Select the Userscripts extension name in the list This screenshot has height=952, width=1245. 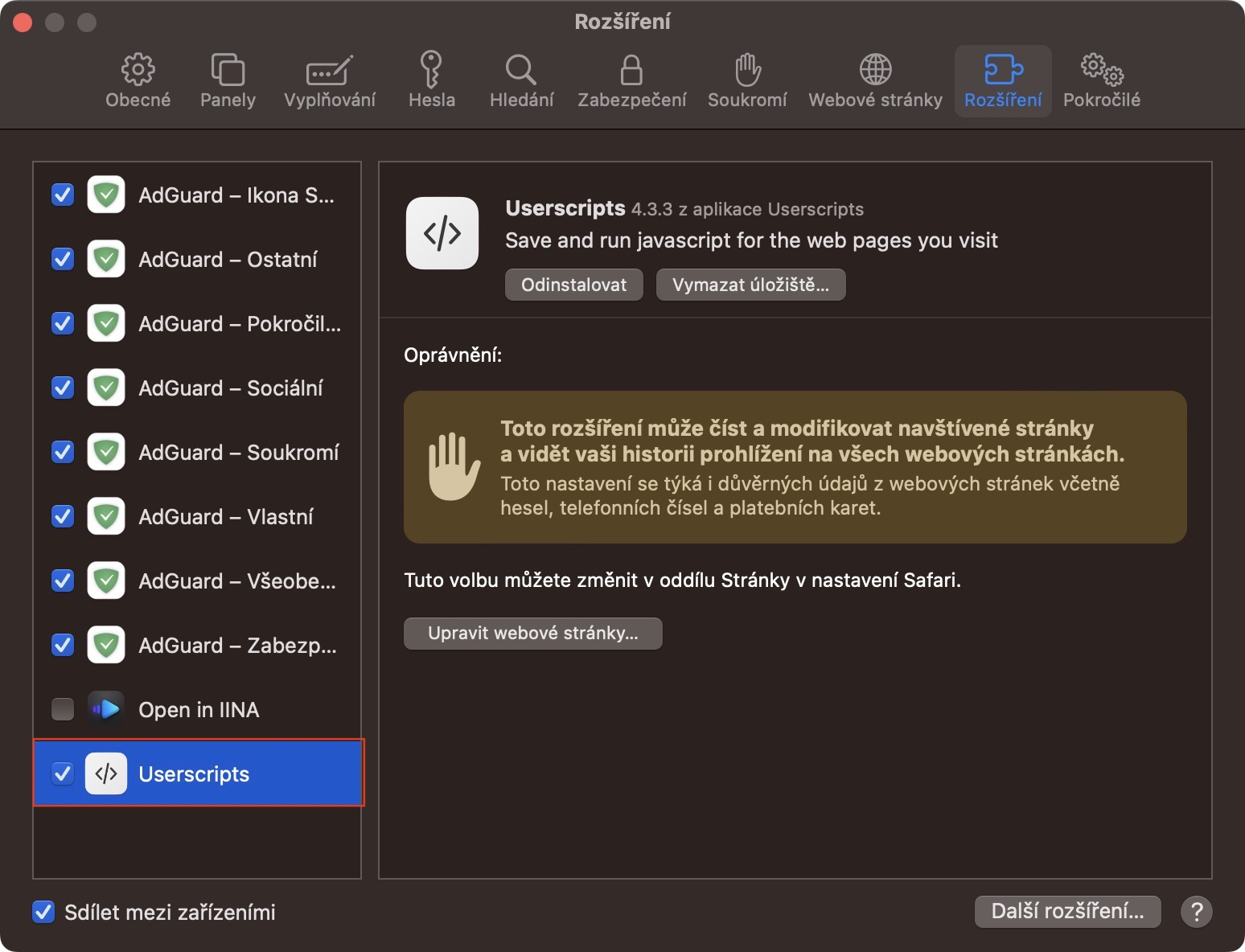pos(194,774)
